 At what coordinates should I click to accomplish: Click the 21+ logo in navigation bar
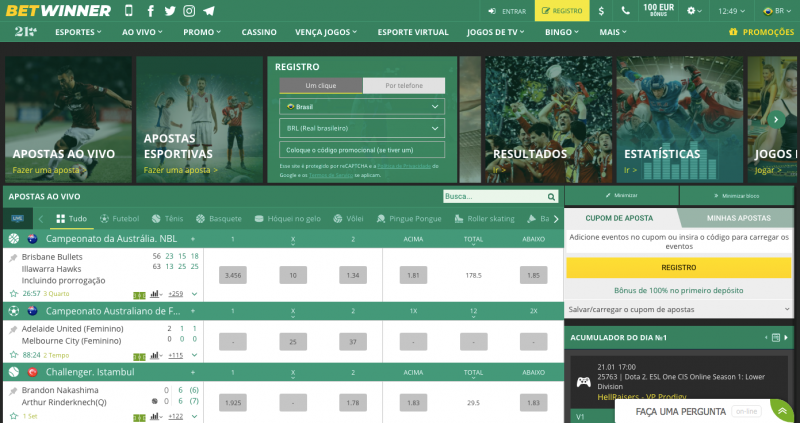click(x=26, y=32)
